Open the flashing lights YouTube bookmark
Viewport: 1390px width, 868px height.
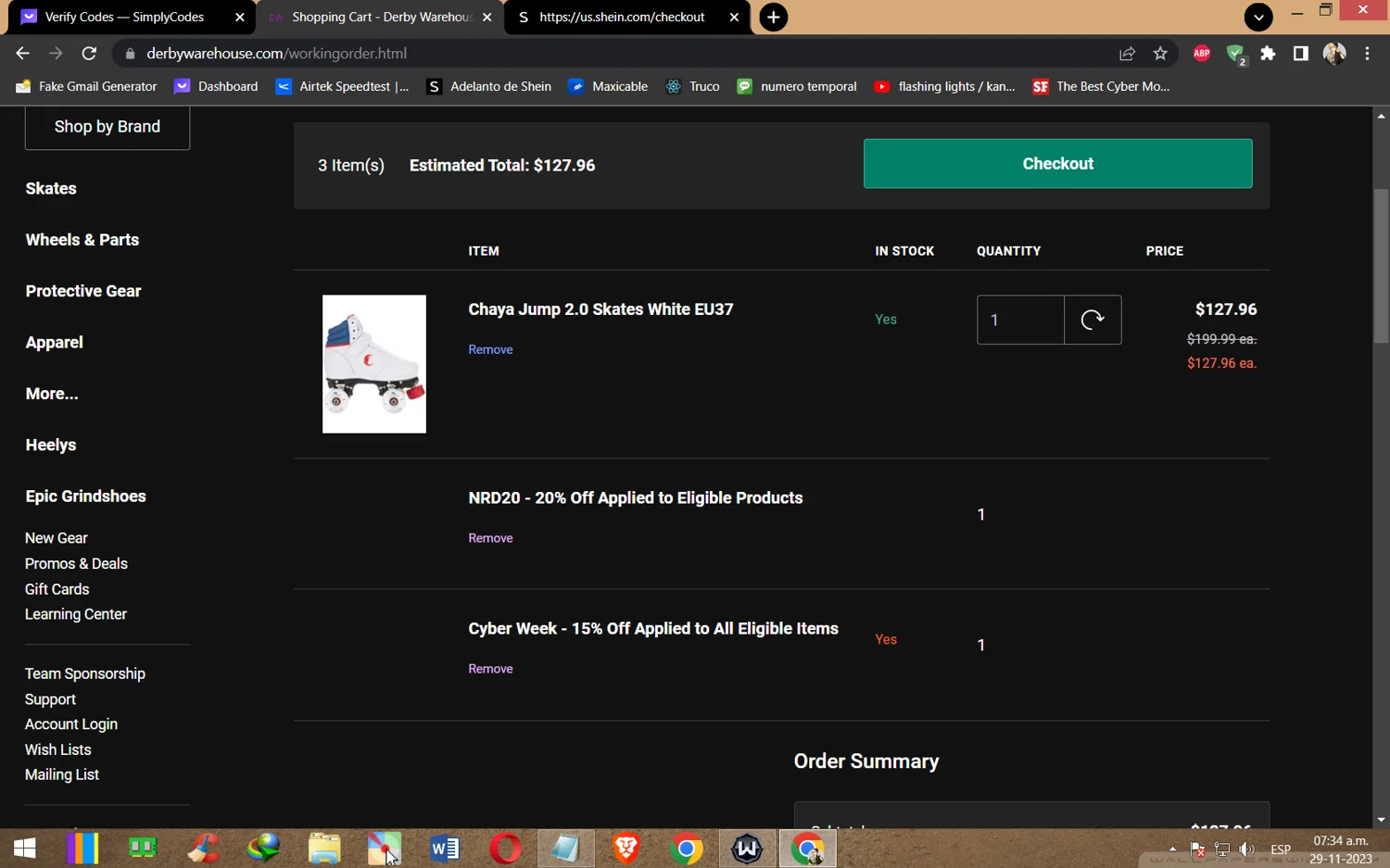945,86
